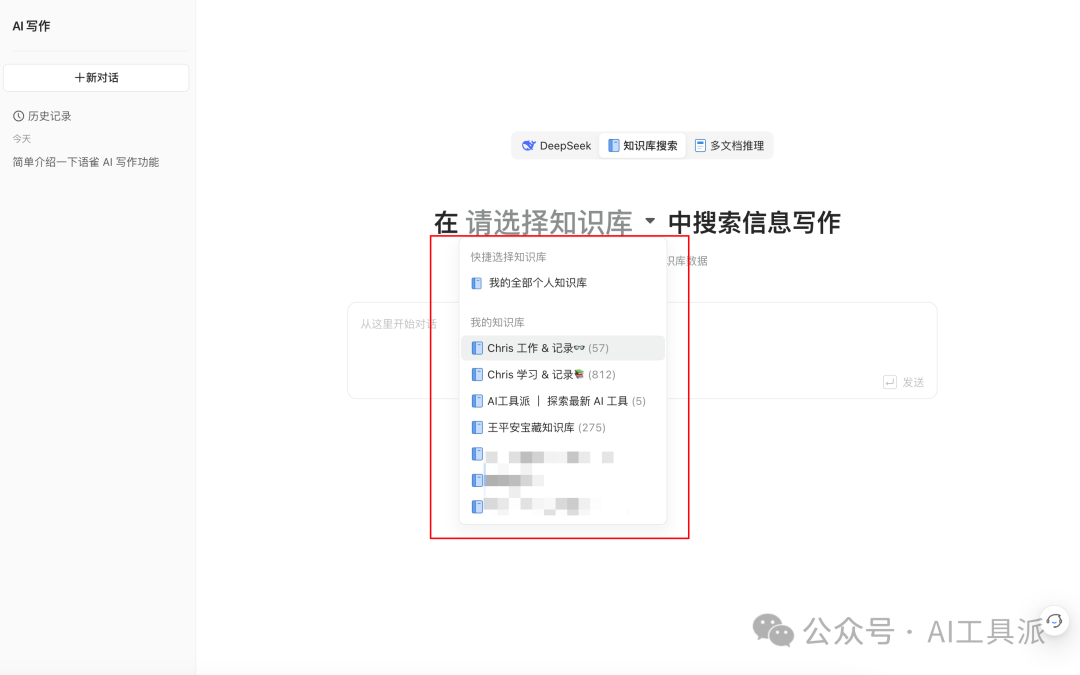Image resolution: width=1080 pixels, height=675 pixels.
Task: Click the 请选择知识库 selector text
Action: [x=549, y=222]
